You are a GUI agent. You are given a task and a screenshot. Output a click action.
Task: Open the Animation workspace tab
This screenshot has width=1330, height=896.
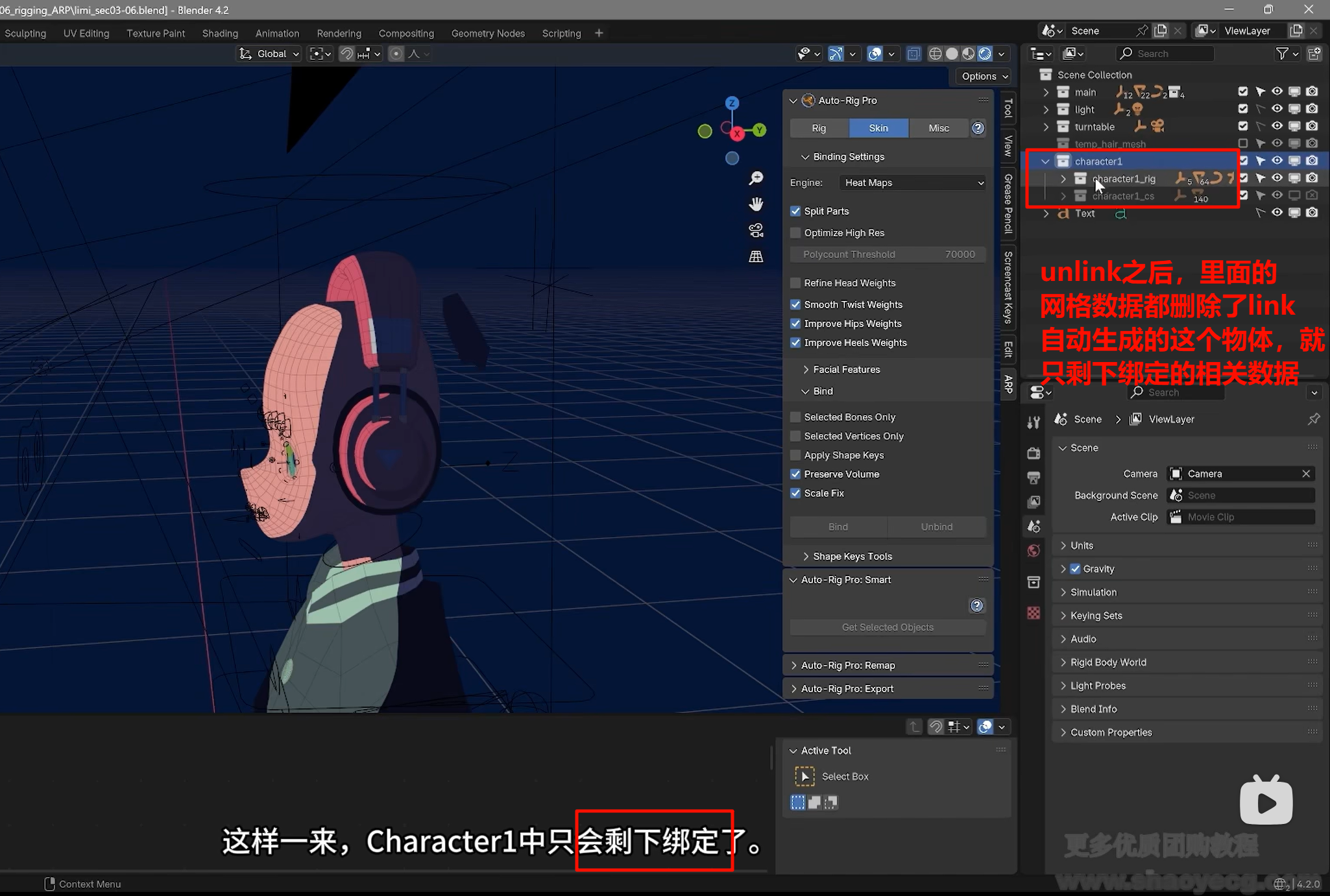pos(277,33)
